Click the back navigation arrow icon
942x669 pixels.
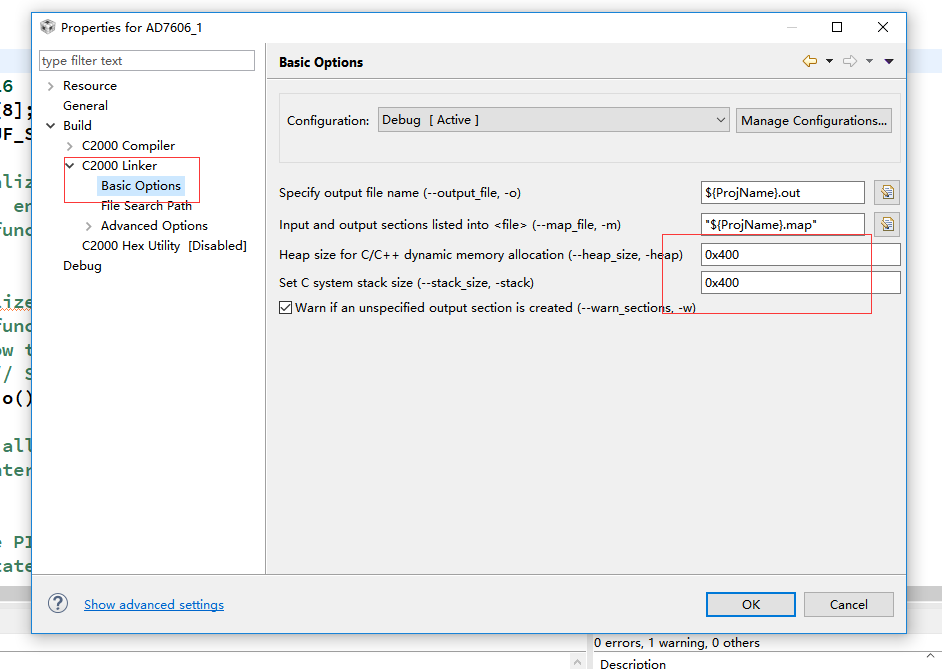(809, 61)
